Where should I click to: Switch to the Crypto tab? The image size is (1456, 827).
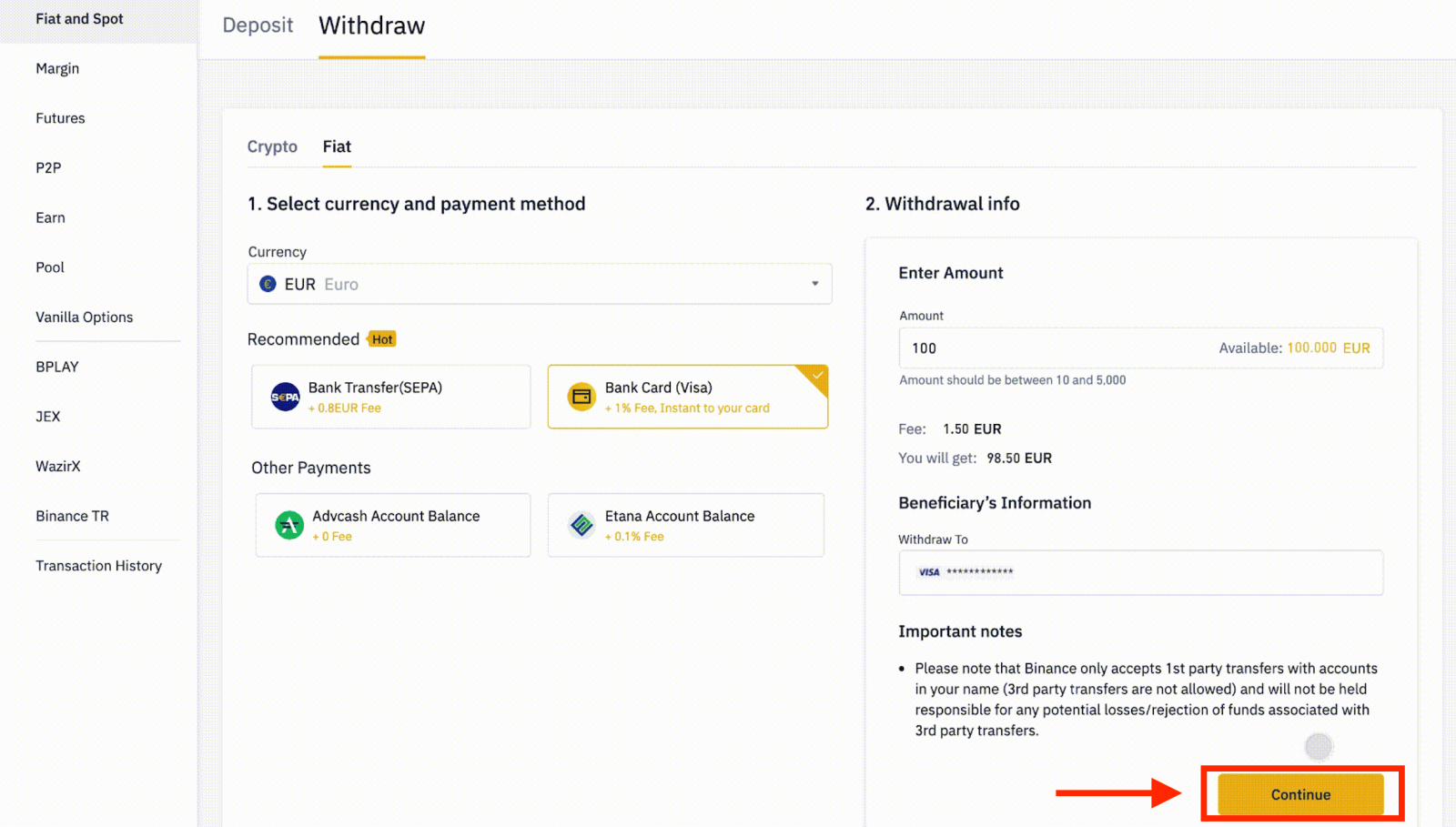[x=272, y=146]
